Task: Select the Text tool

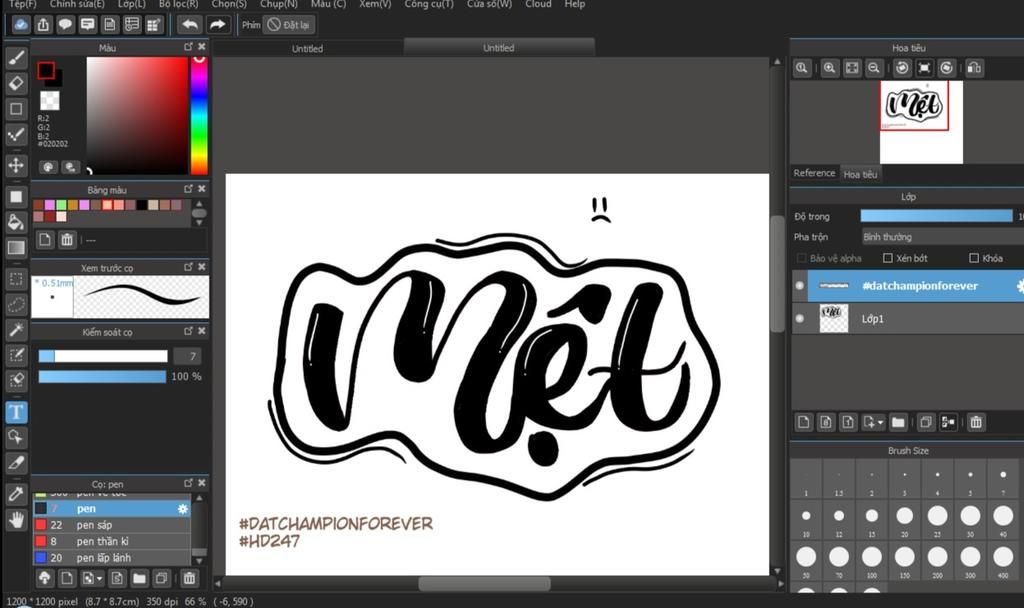Action: pos(16,412)
